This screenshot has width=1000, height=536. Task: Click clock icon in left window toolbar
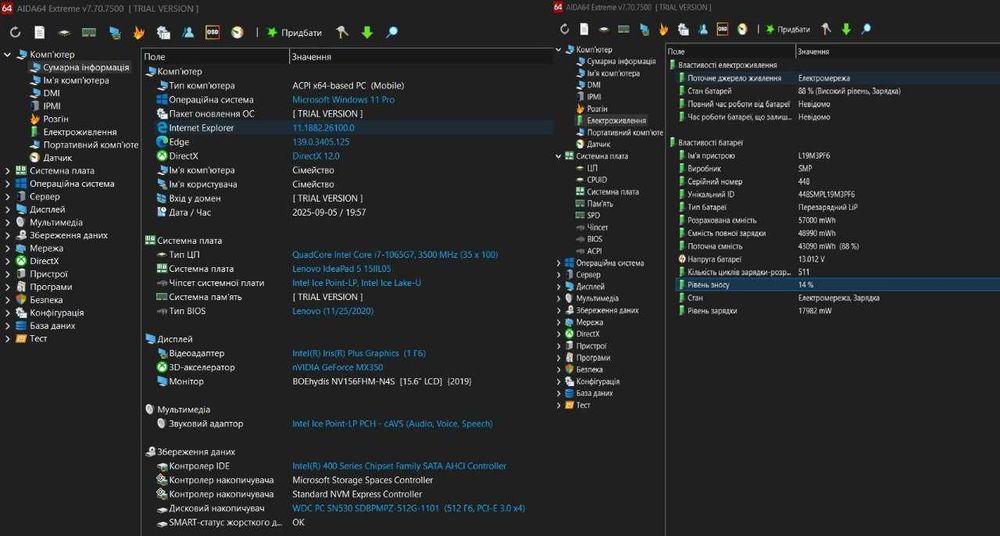coord(237,33)
